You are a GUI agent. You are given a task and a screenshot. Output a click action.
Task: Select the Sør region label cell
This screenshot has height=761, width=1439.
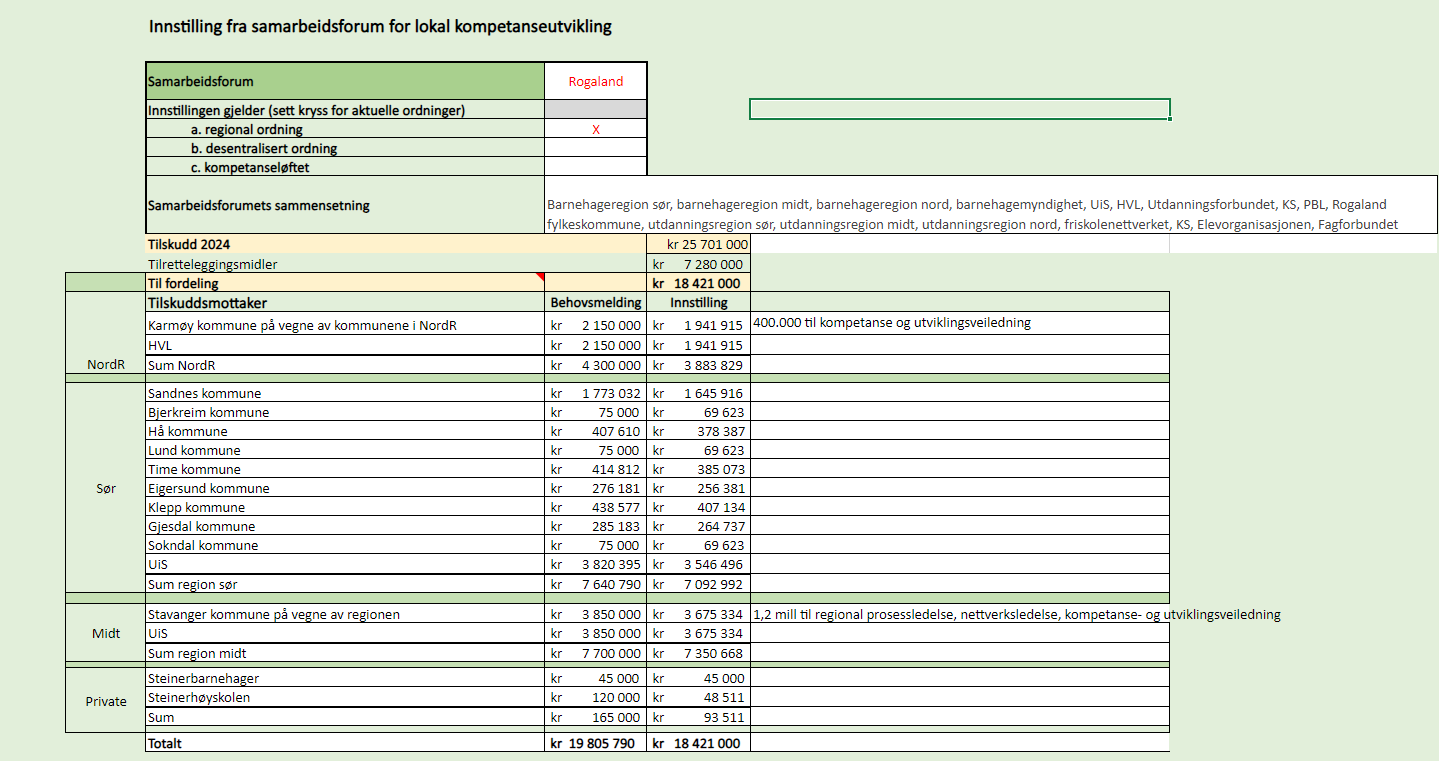[x=105, y=489]
